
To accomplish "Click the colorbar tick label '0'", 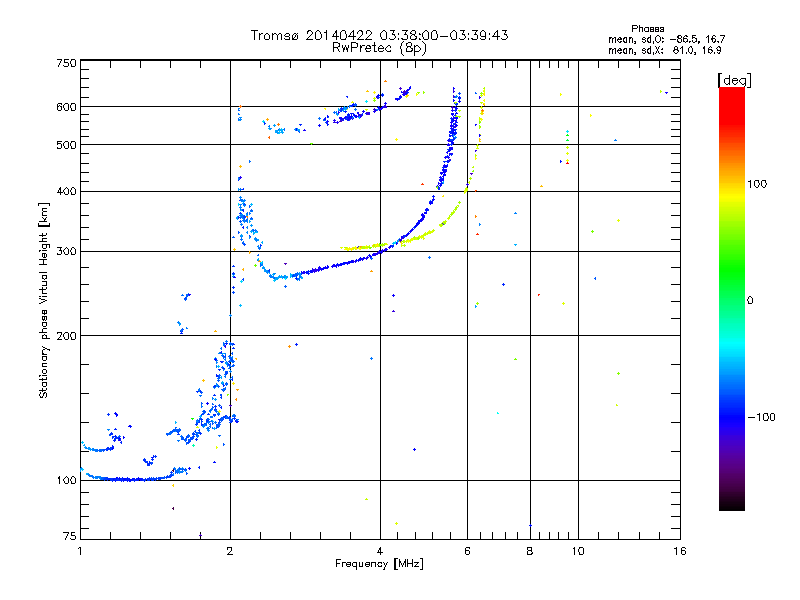I will click(x=750, y=300).
